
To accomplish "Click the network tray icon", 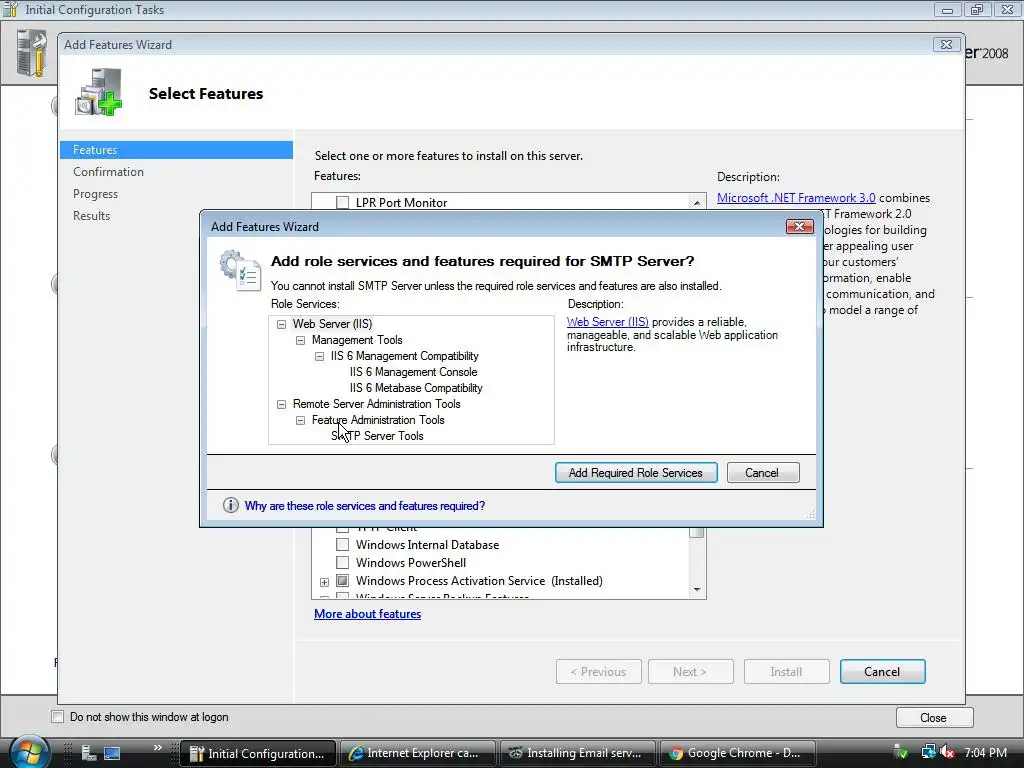I will 928,752.
